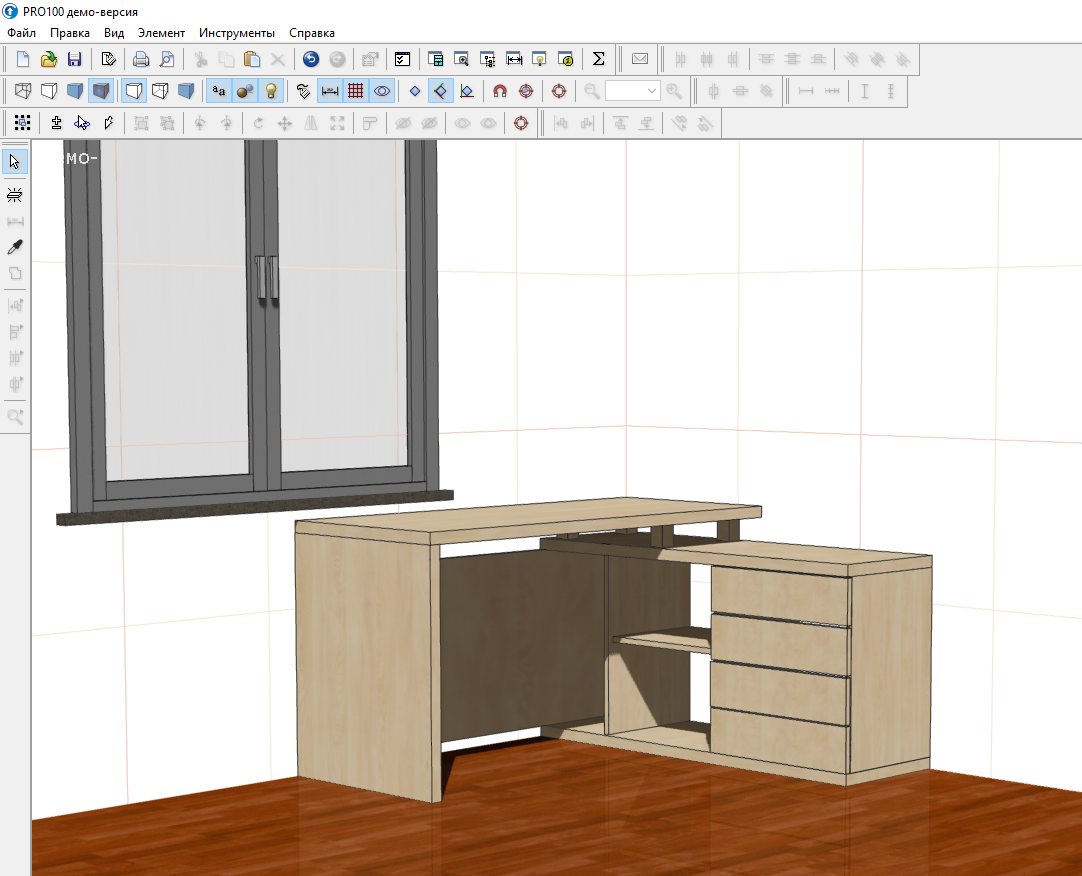Viewport: 1082px width, 876px height.
Task: Open the materials library window icon
Action: (x=435, y=59)
